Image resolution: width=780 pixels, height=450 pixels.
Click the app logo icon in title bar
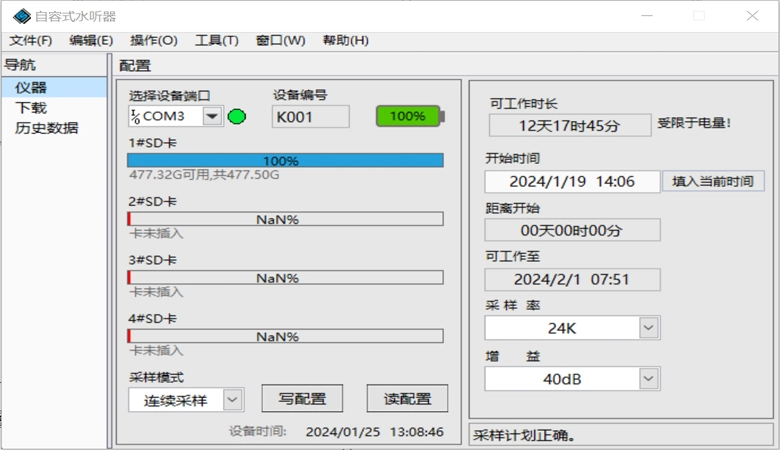pos(20,16)
